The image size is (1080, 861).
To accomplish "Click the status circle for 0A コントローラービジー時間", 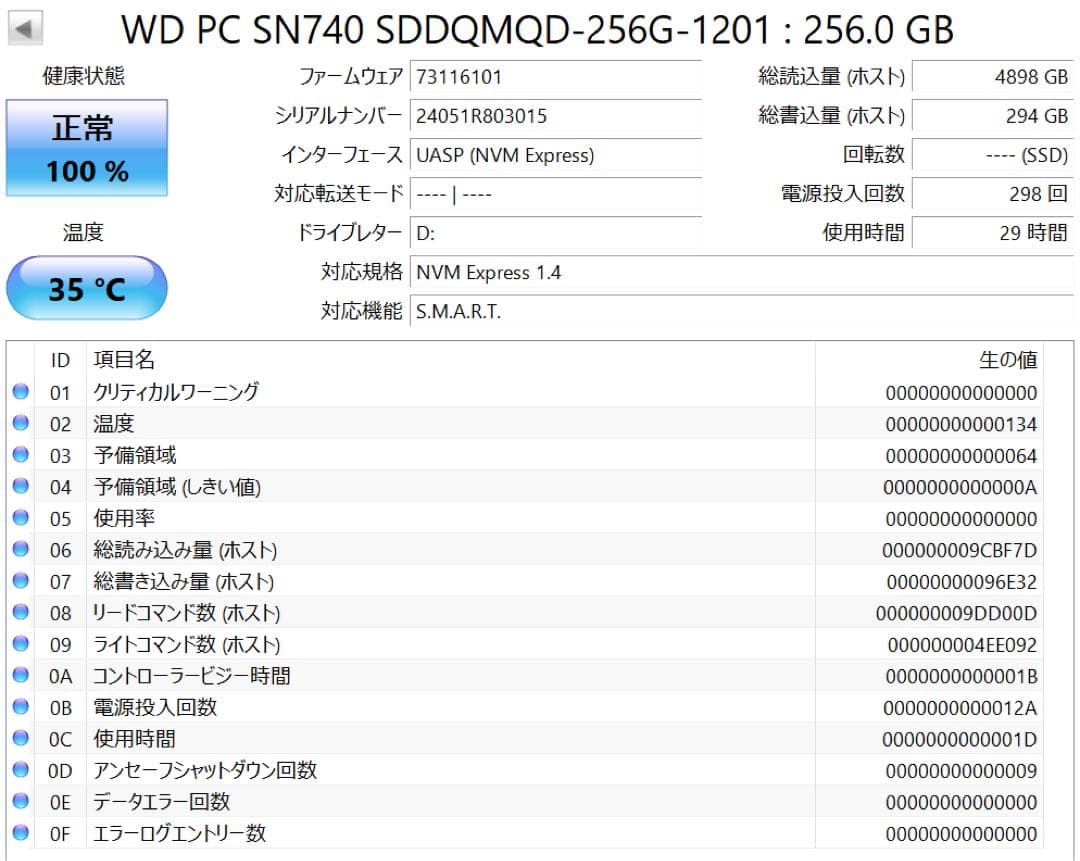I will pyautogui.click(x=21, y=675).
